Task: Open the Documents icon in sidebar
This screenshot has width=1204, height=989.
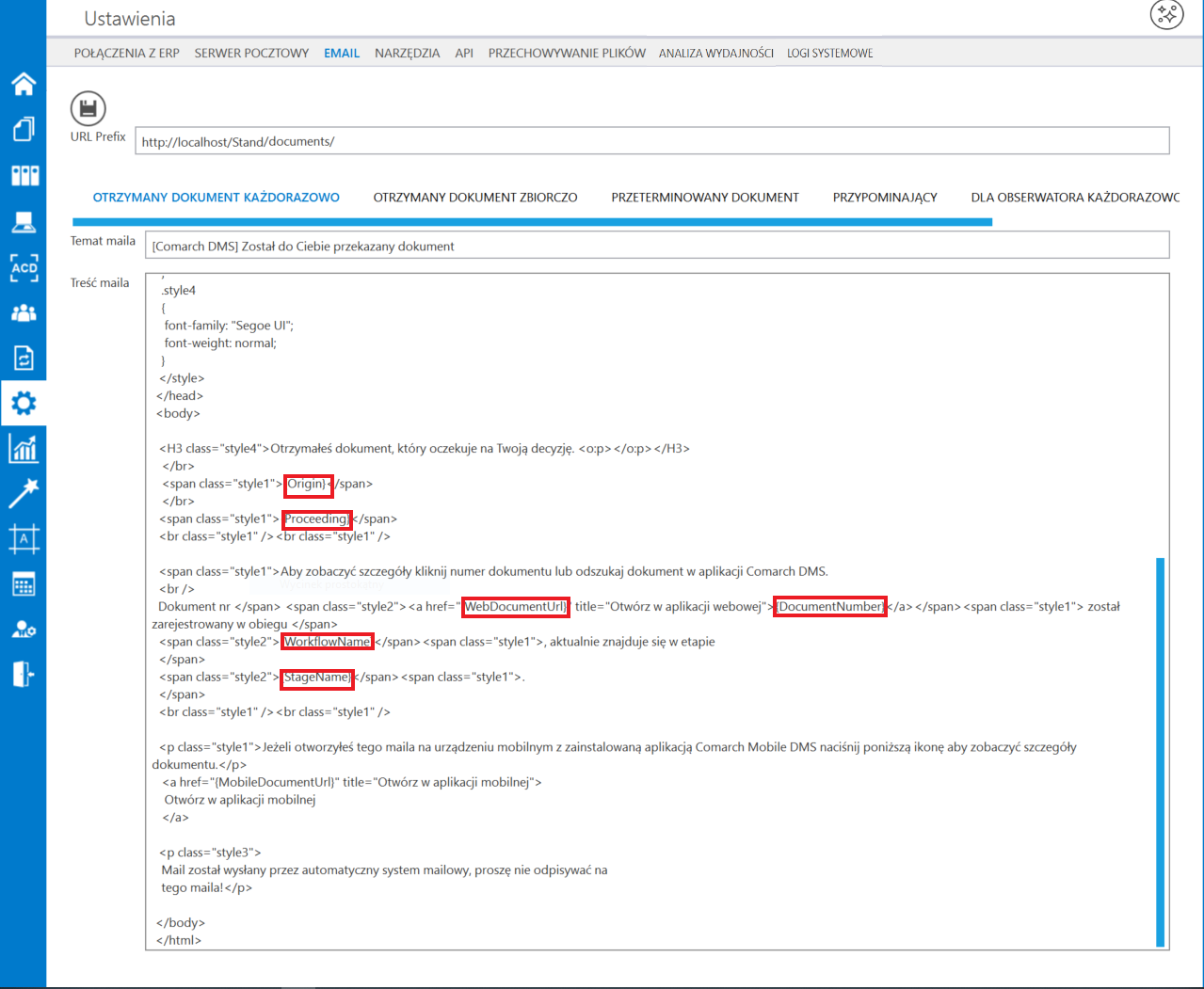Action: (x=24, y=129)
